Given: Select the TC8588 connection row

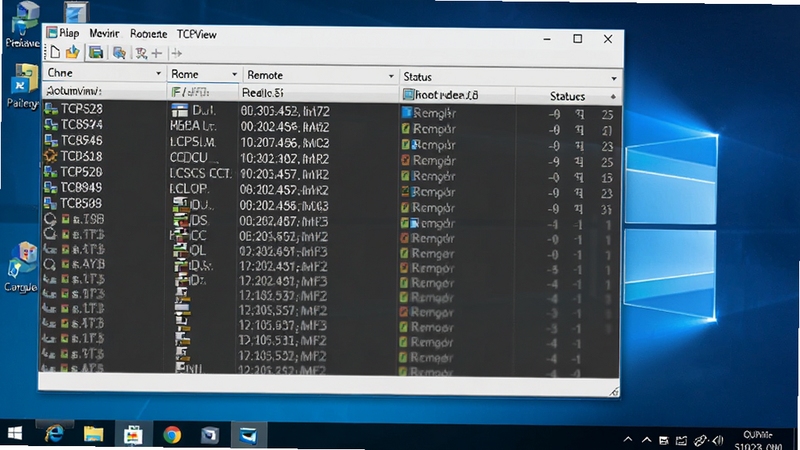Looking at the screenshot, I should pos(330,205).
